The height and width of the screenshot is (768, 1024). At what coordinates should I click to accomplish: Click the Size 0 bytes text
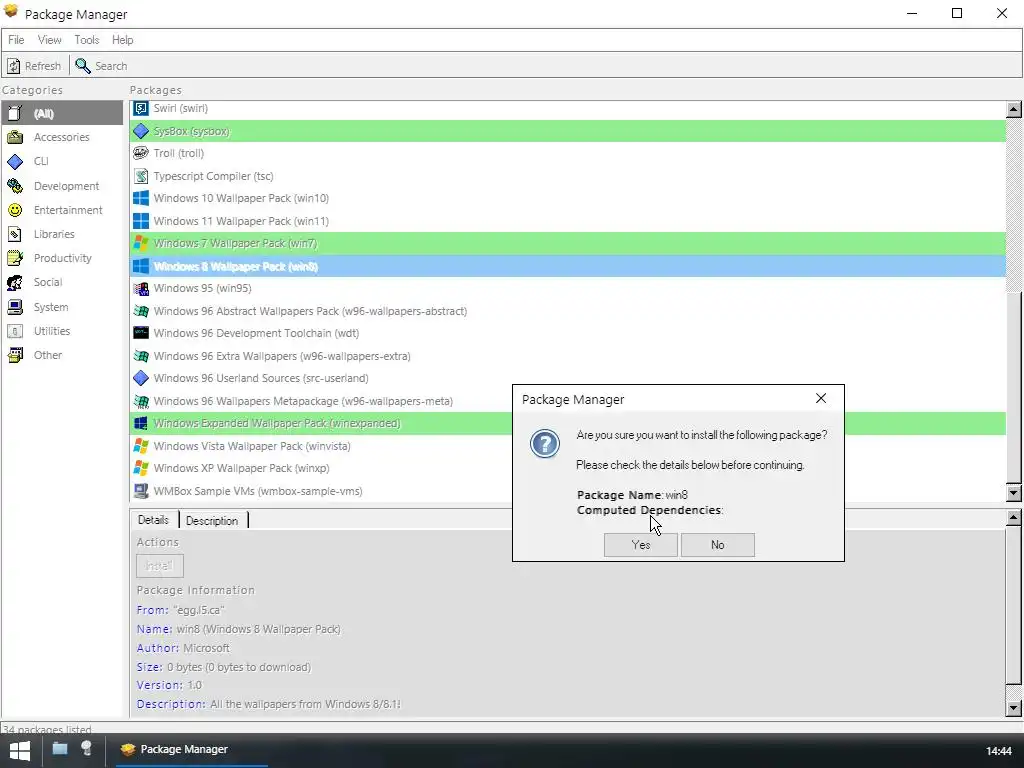coord(223,667)
